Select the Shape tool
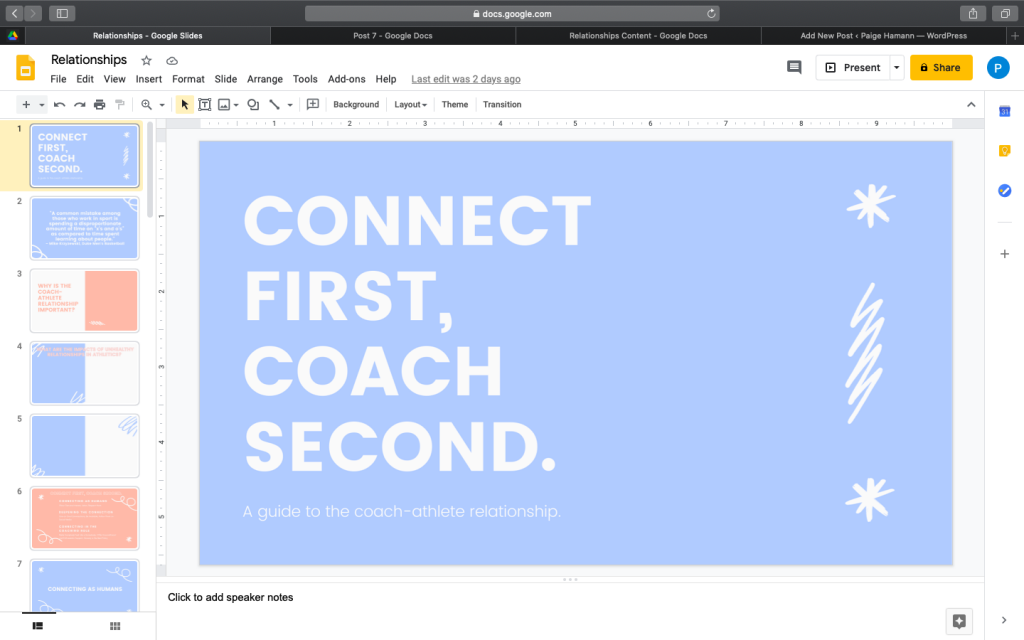This screenshot has height=640, width=1024. tap(253, 104)
